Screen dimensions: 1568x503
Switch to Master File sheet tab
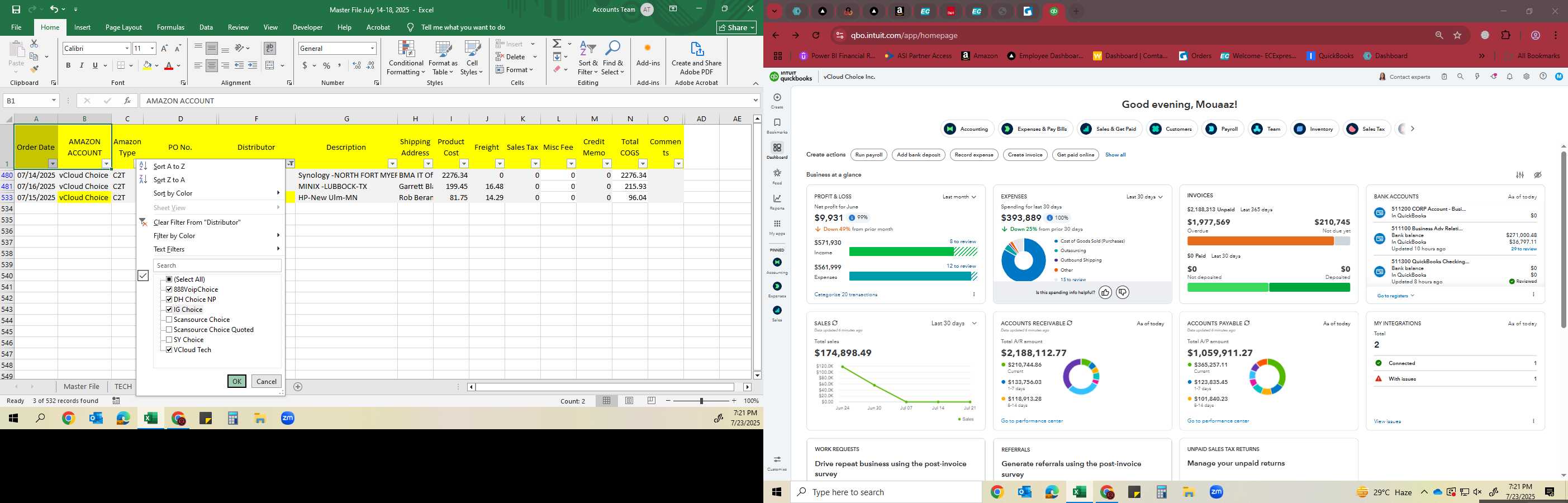(x=82, y=387)
